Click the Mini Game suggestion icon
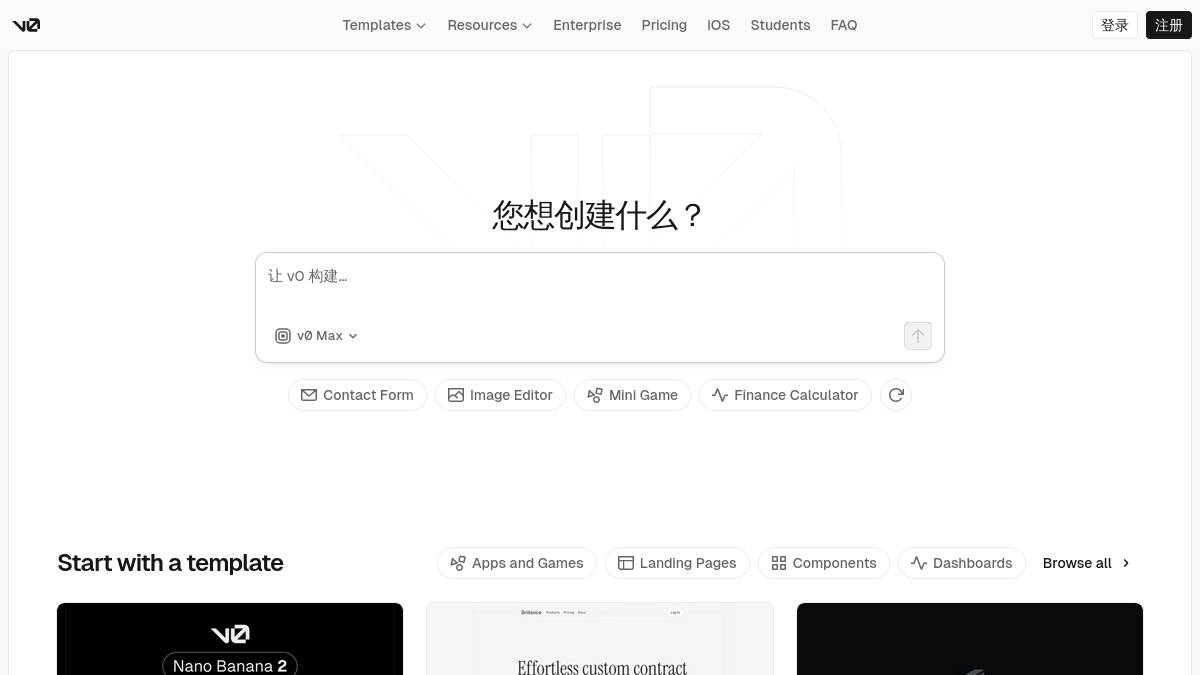 (x=596, y=395)
